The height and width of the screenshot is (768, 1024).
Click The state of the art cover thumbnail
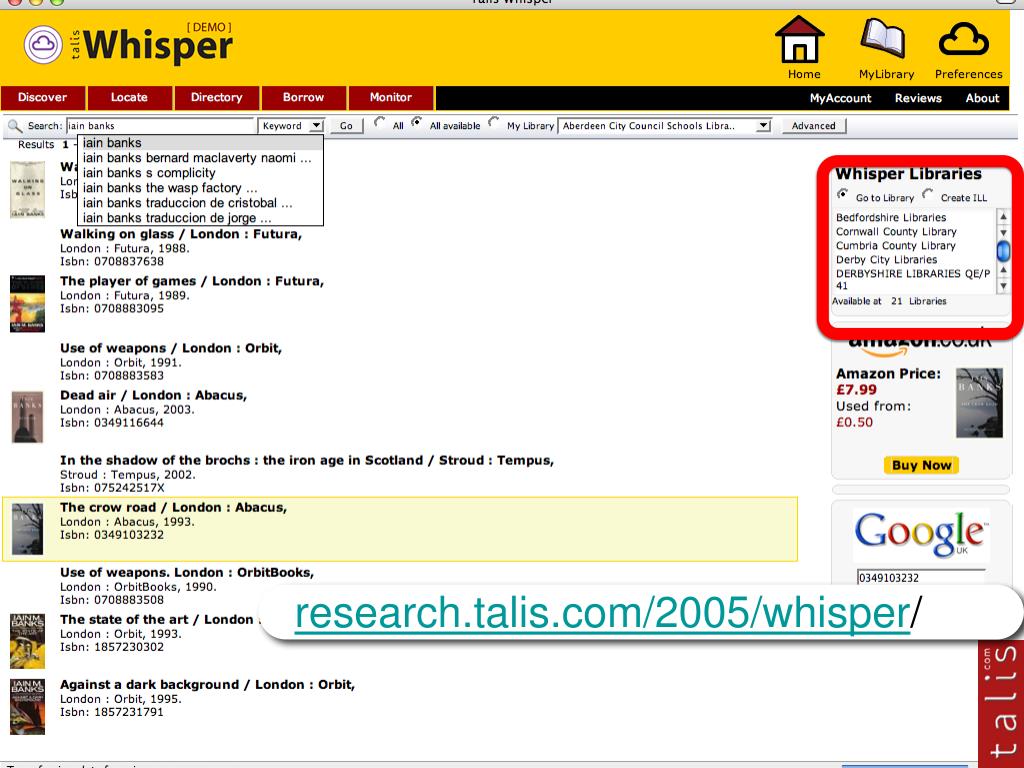(x=27, y=641)
